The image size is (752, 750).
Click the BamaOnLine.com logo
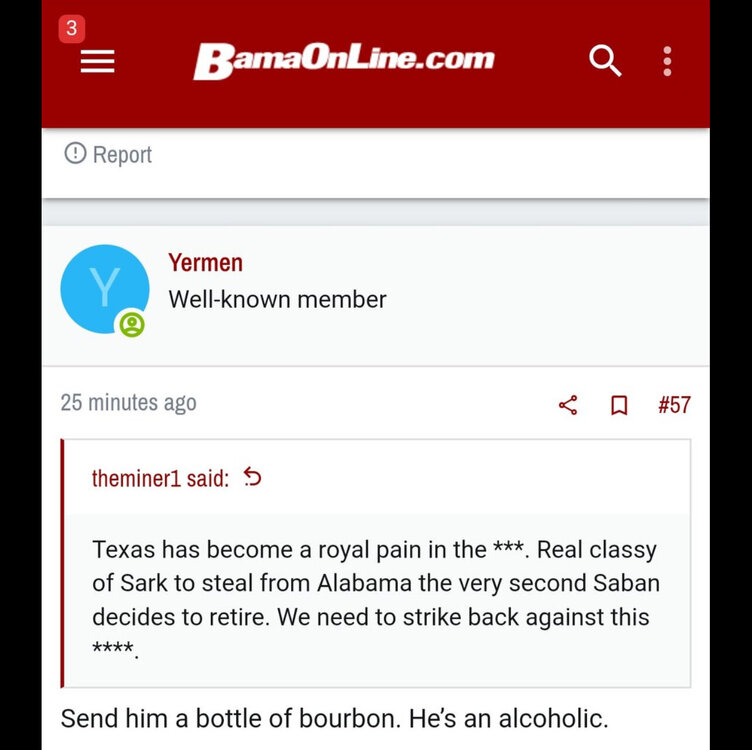pyautogui.click(x=344, y=60)
